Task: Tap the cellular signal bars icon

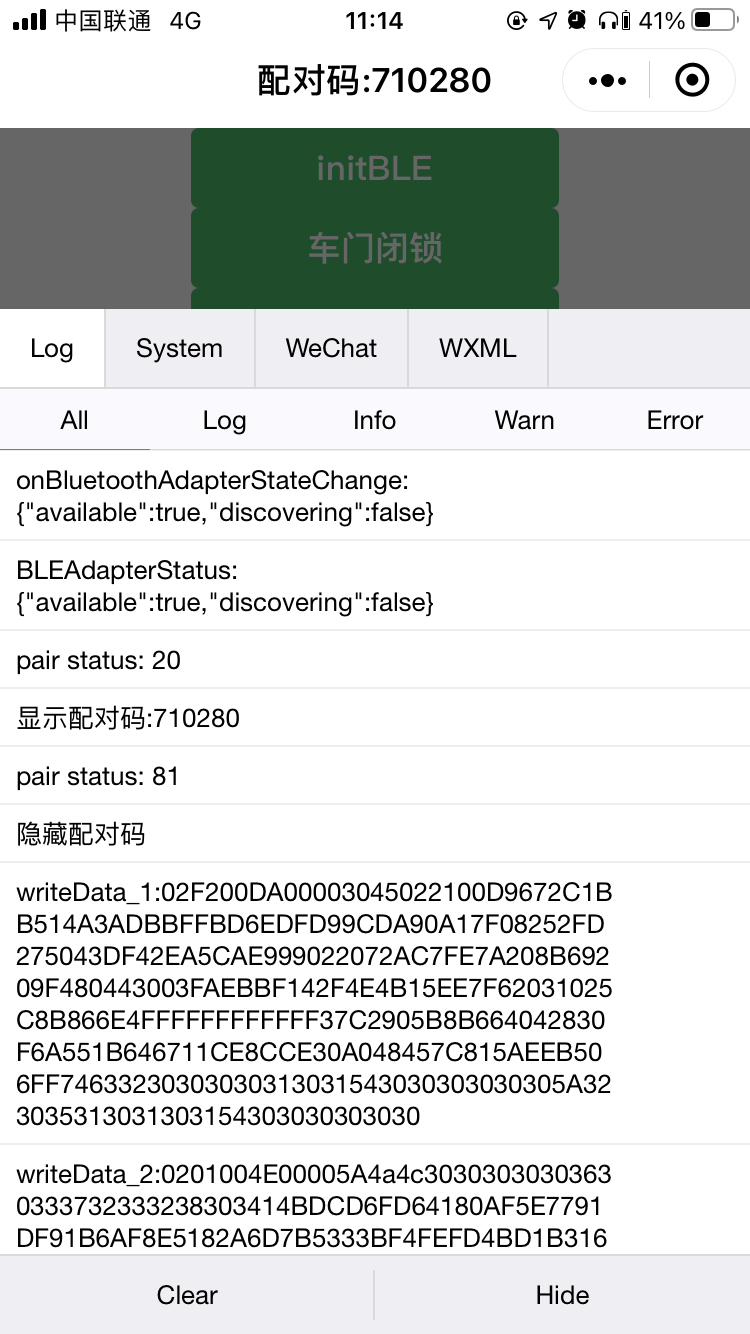Action: [x=29, y=20]
